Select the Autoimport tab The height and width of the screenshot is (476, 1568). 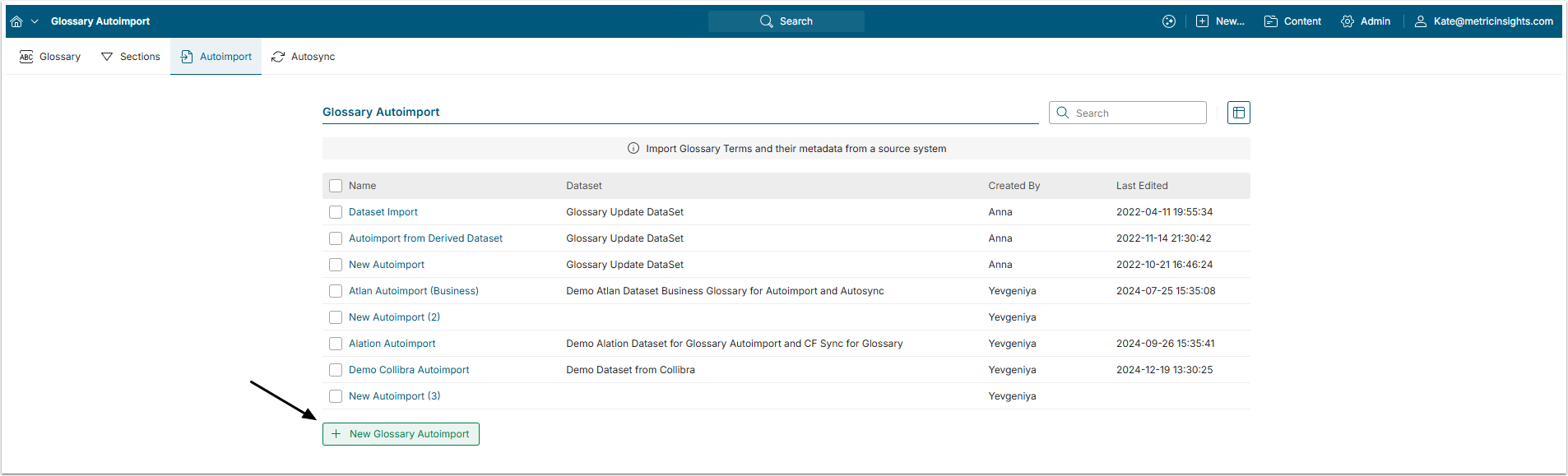(x=216, y=57)
